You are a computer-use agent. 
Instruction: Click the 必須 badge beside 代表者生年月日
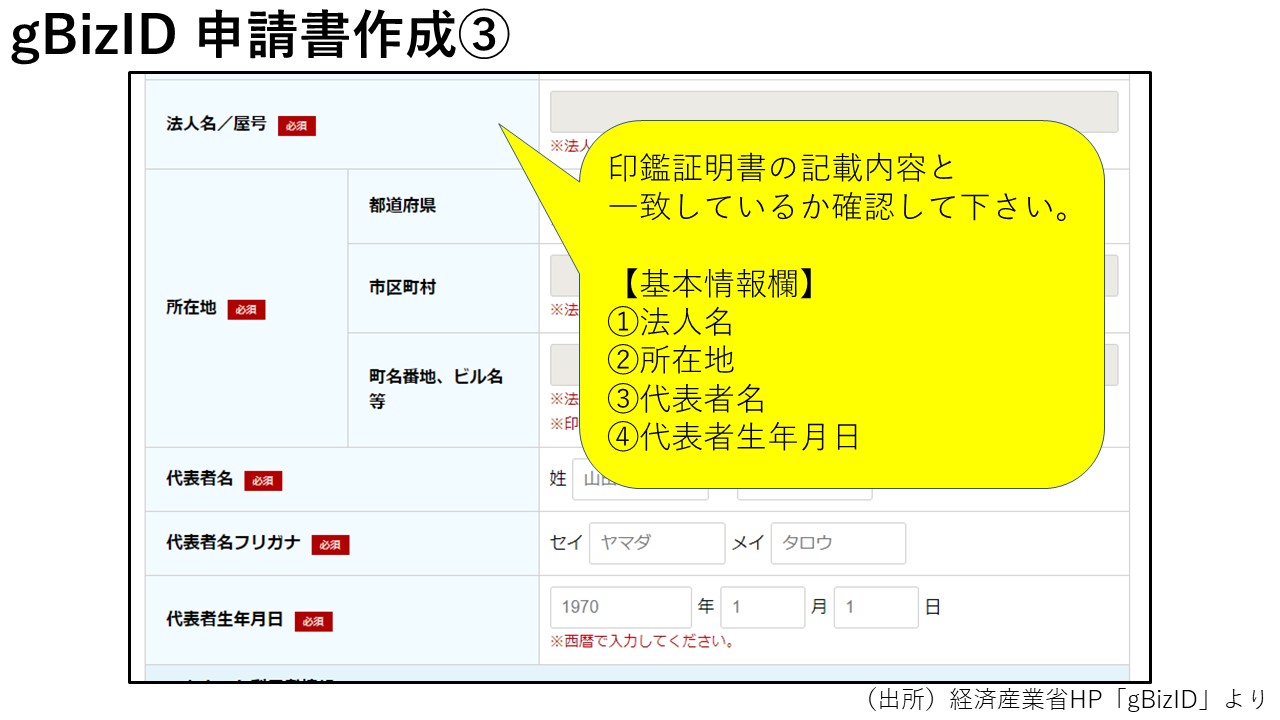click(x=313, y=621)
